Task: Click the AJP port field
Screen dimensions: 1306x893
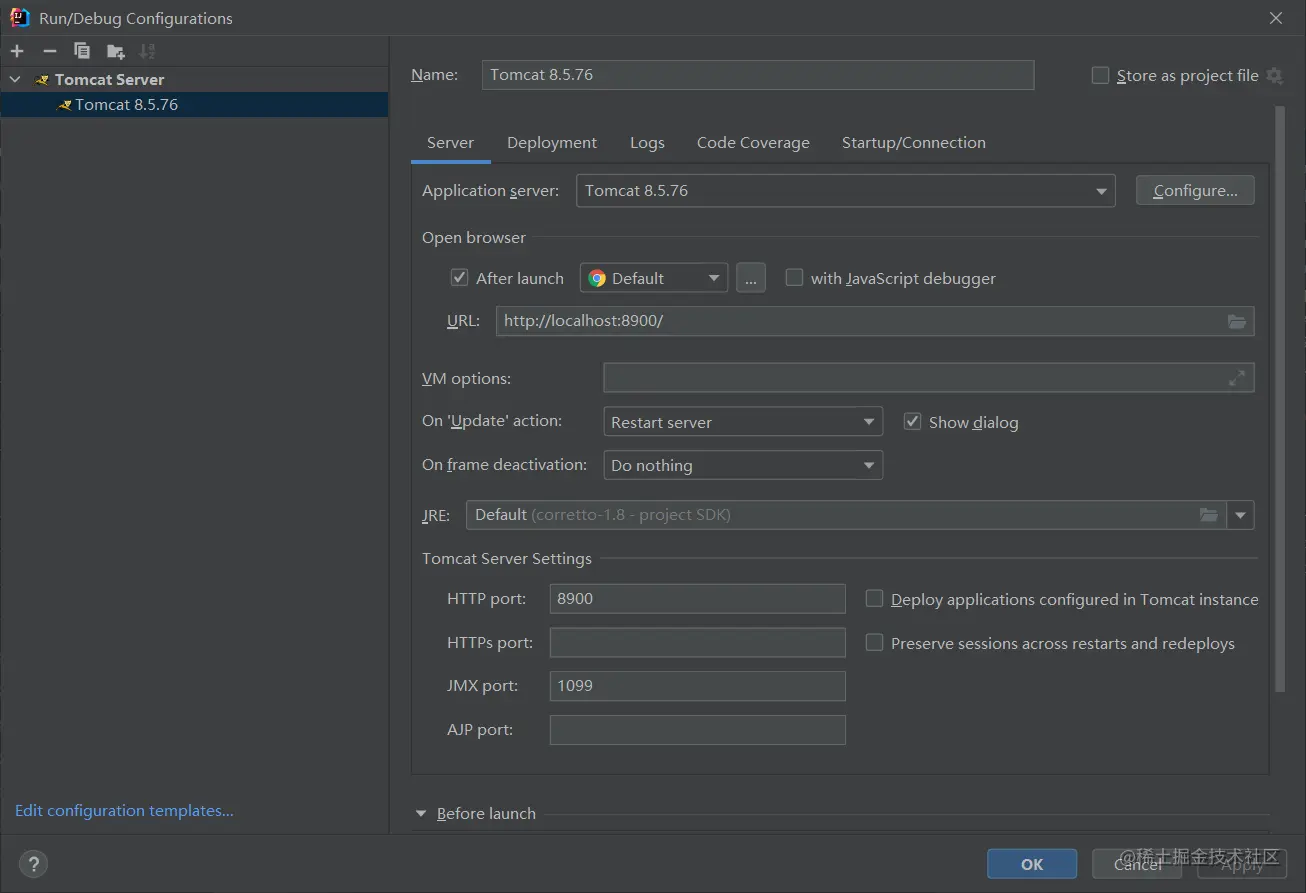Action: tap(698, 730)
